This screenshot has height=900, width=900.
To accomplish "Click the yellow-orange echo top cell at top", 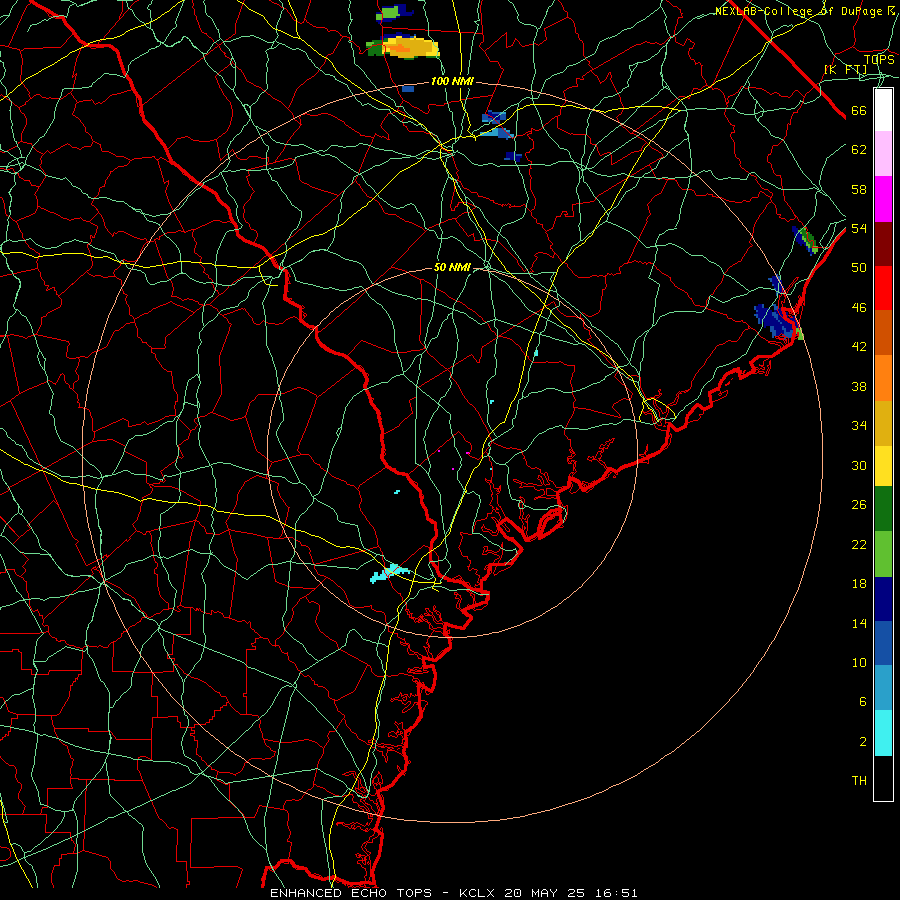I will click(409, 47).
